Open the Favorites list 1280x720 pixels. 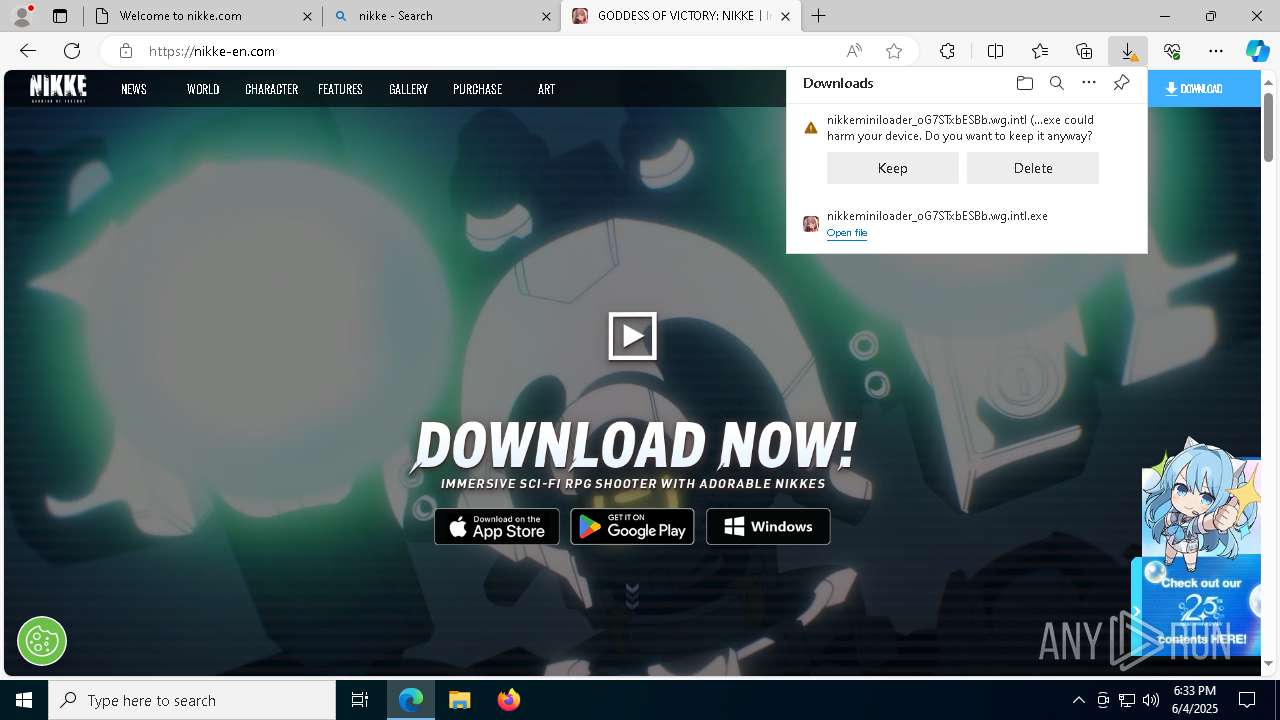(1040, 51)
